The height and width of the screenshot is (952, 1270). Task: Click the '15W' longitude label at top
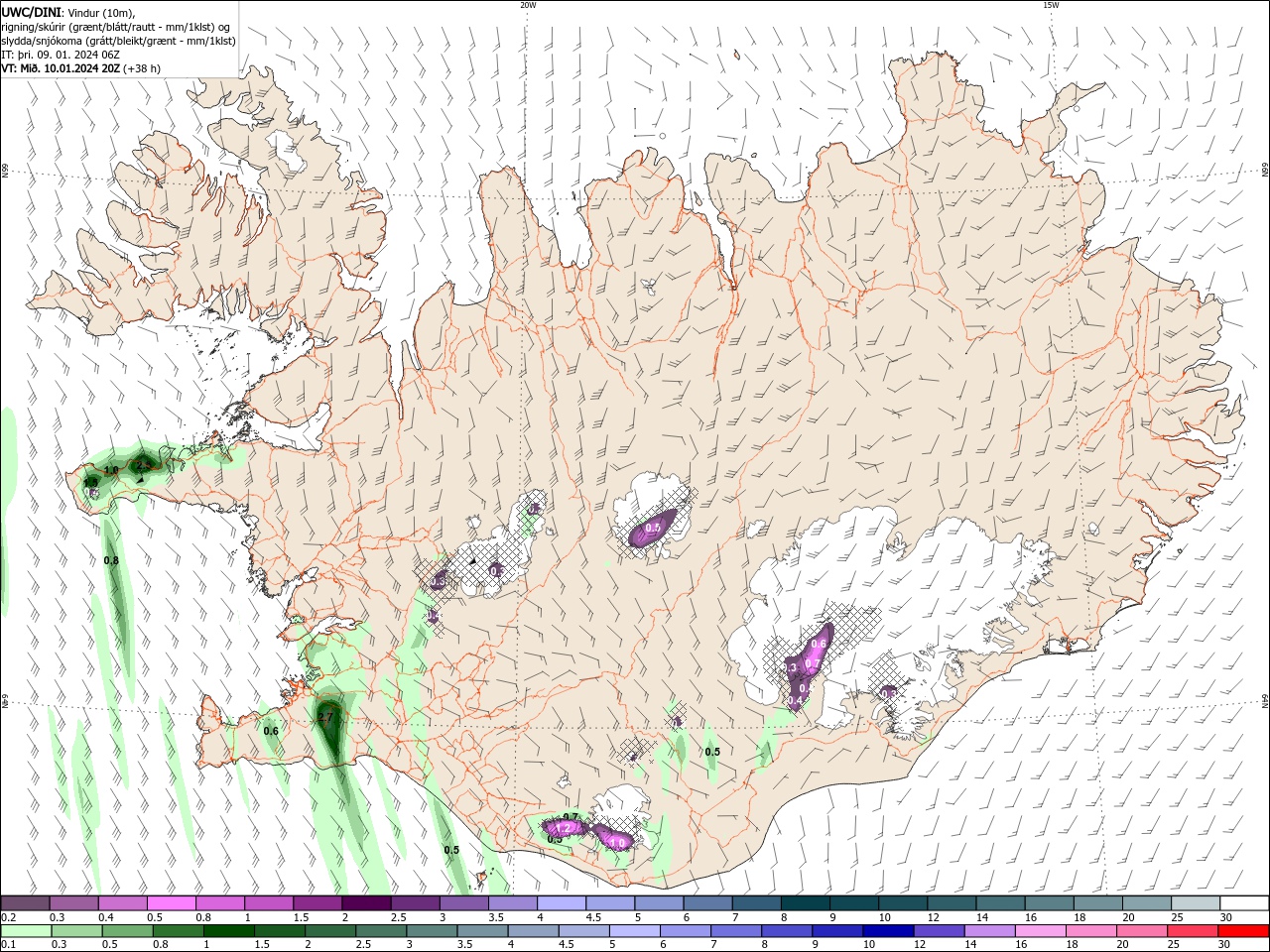[1051, 5]
